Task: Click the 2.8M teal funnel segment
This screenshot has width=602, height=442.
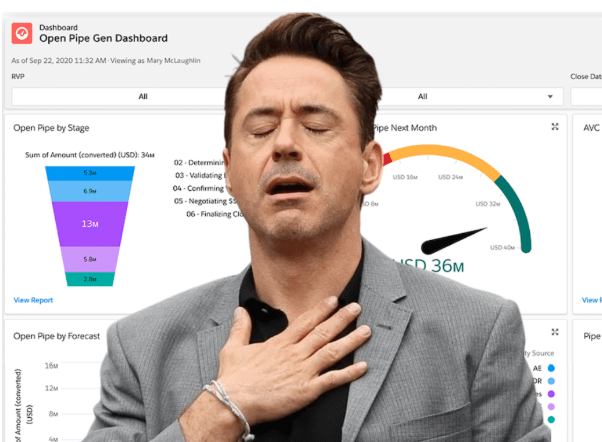Action: tap(90, 279)
